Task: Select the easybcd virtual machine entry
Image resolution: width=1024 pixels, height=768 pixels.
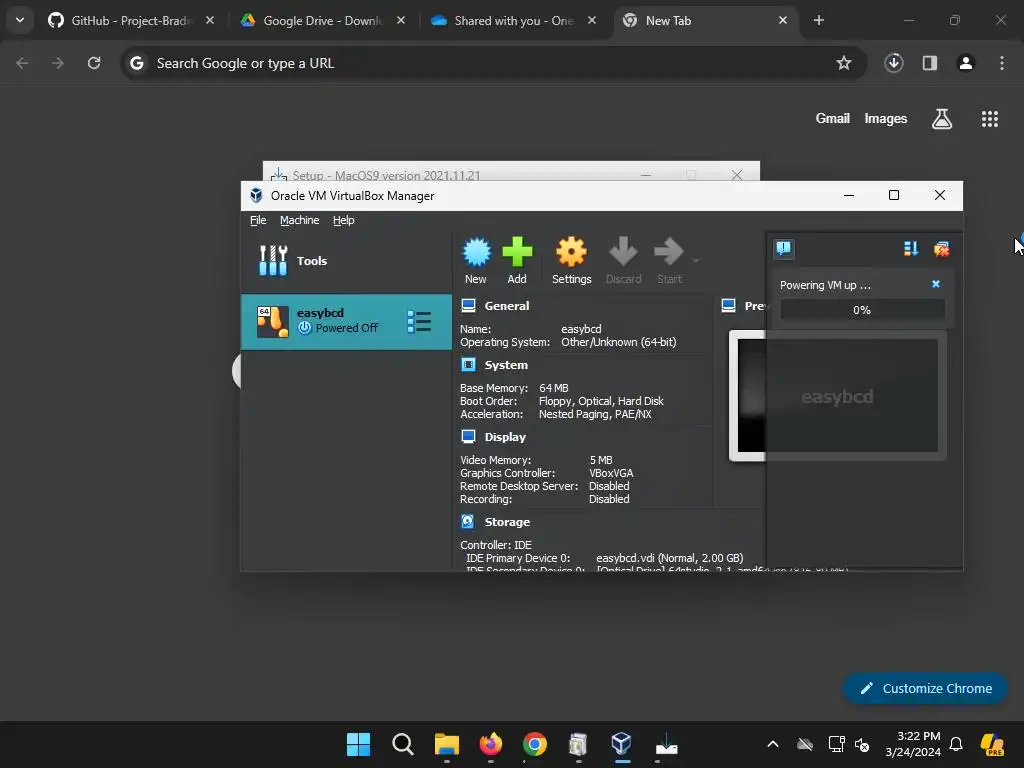Action: pos(346,321)
